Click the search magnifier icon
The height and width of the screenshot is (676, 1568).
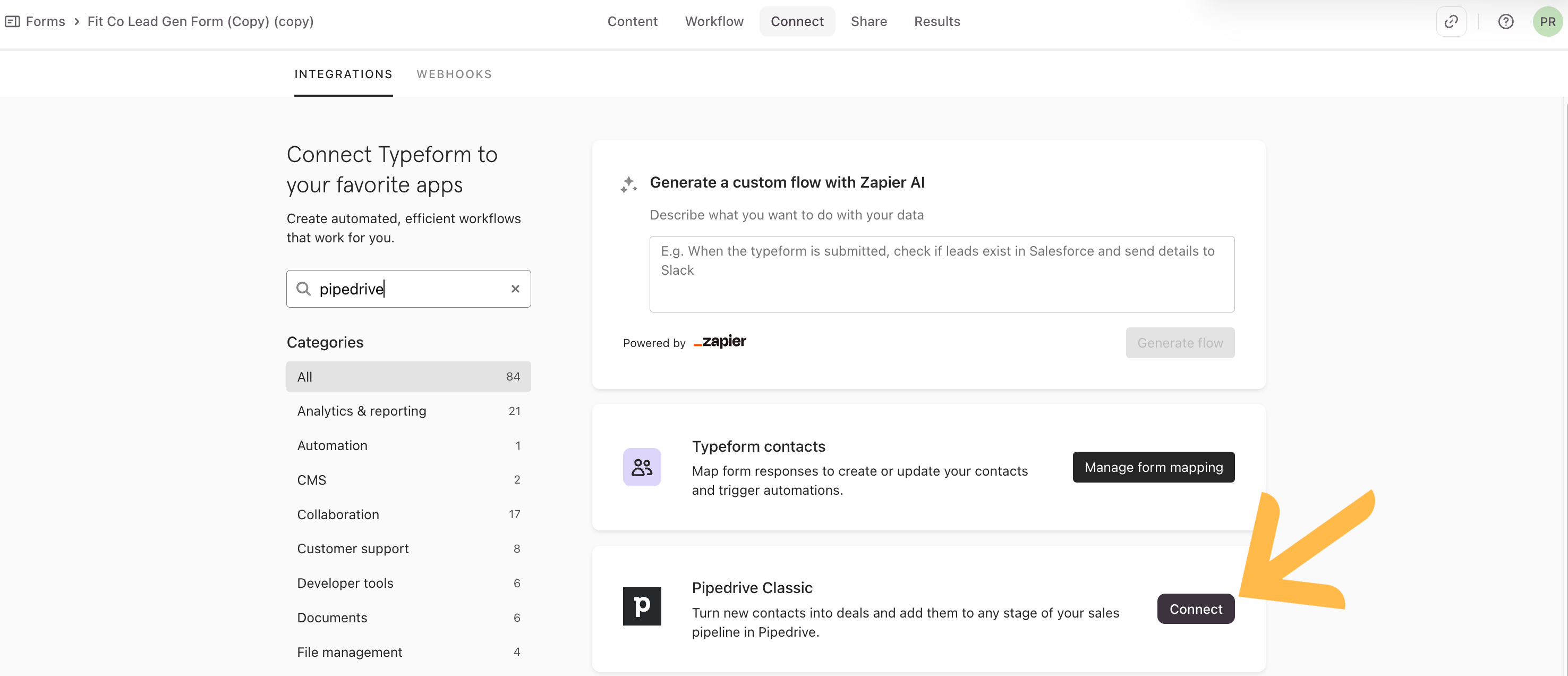coord(303,289)
